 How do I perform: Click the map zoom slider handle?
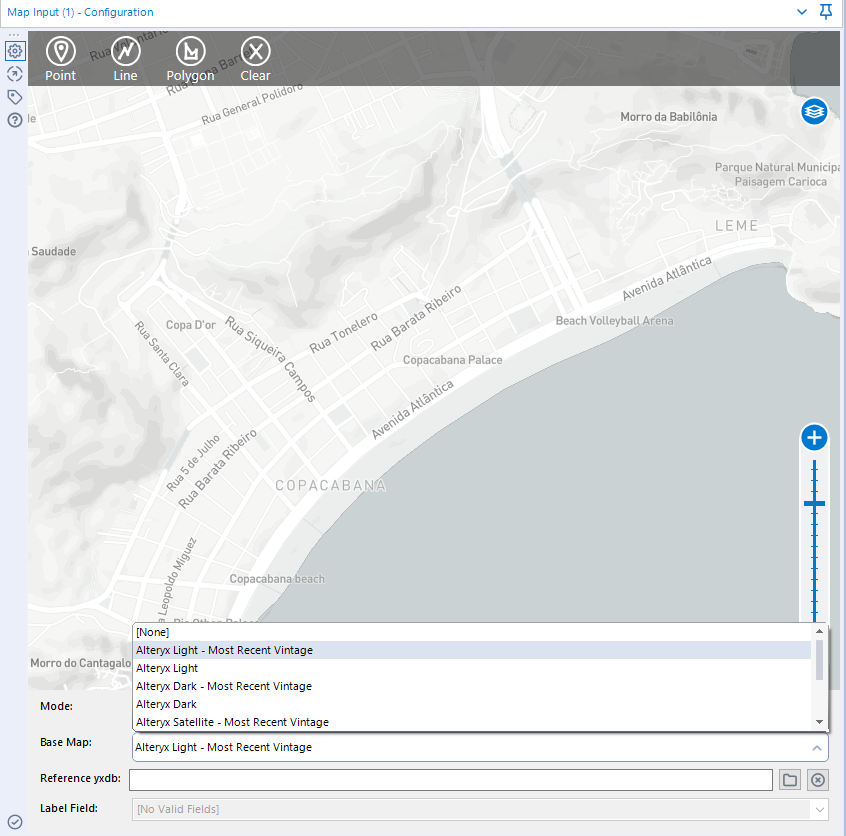(814, 504)
